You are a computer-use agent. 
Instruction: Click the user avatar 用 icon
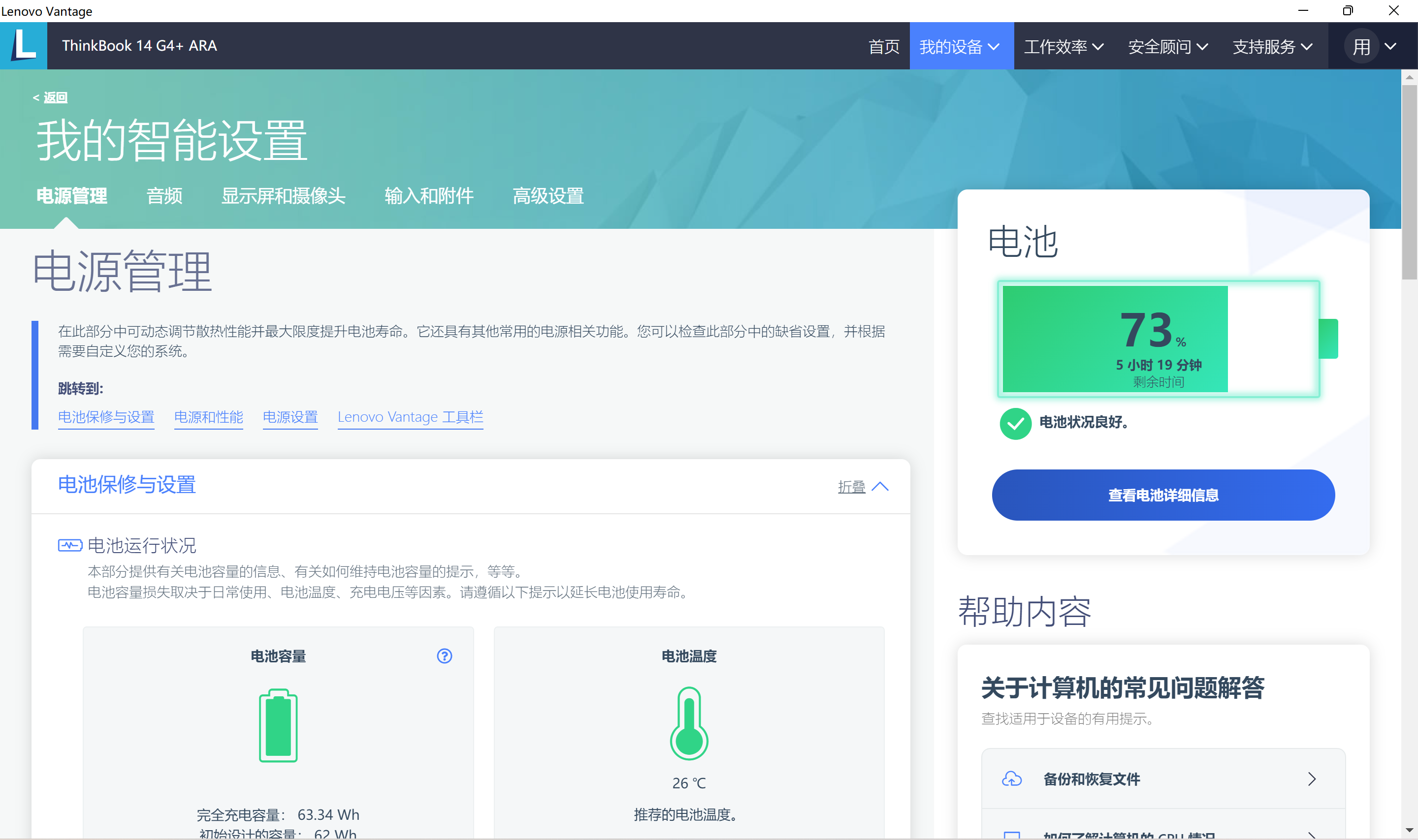[1361, 46]
